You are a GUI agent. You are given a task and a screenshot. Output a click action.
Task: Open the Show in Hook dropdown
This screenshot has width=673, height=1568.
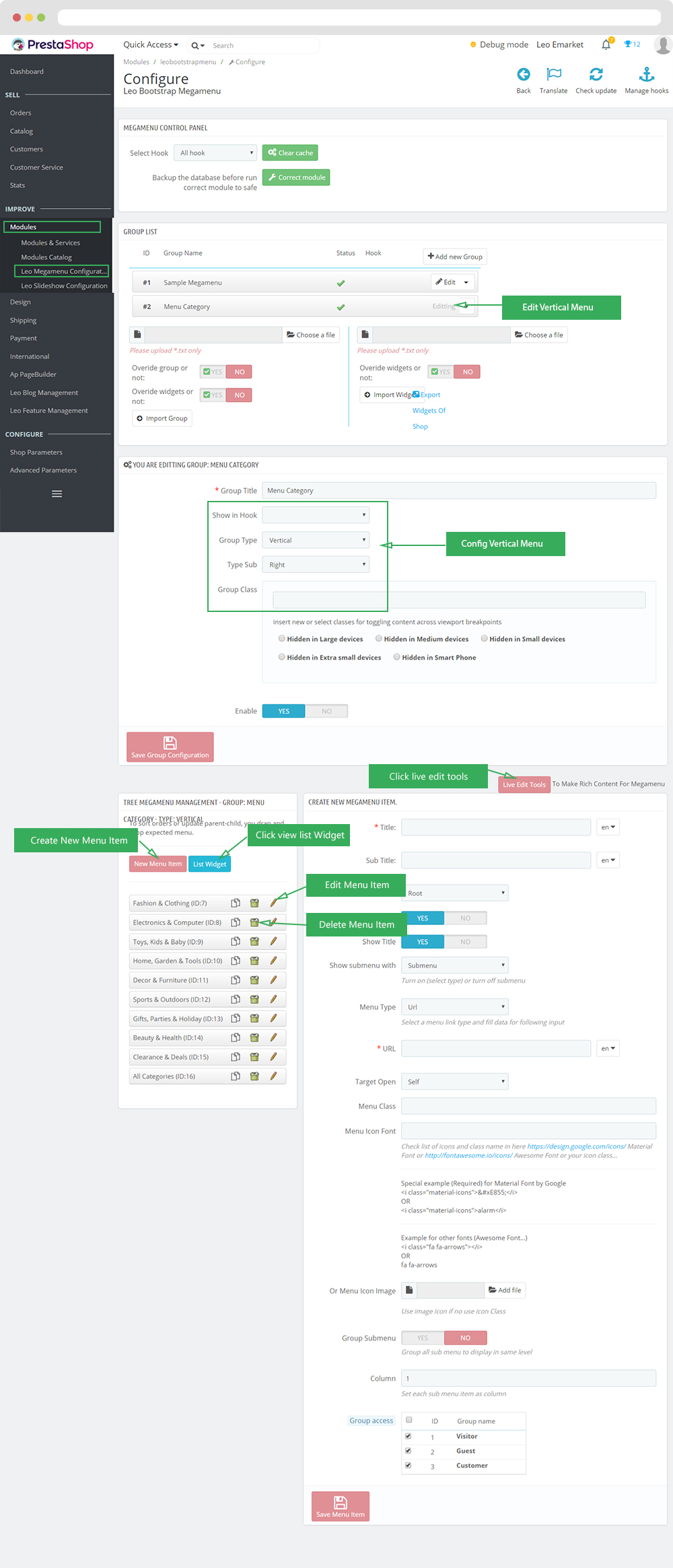(316, 515)
